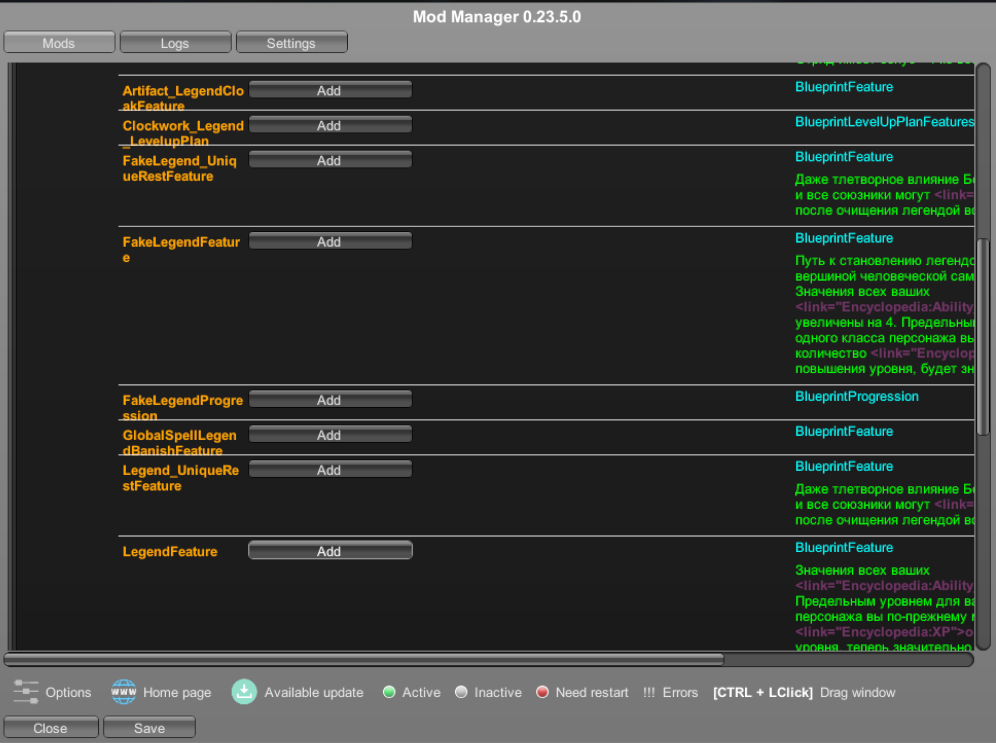The width and height of the screenshot is (996, 743).
Task: Click the Drag window hint text
Action: [858, 692]
